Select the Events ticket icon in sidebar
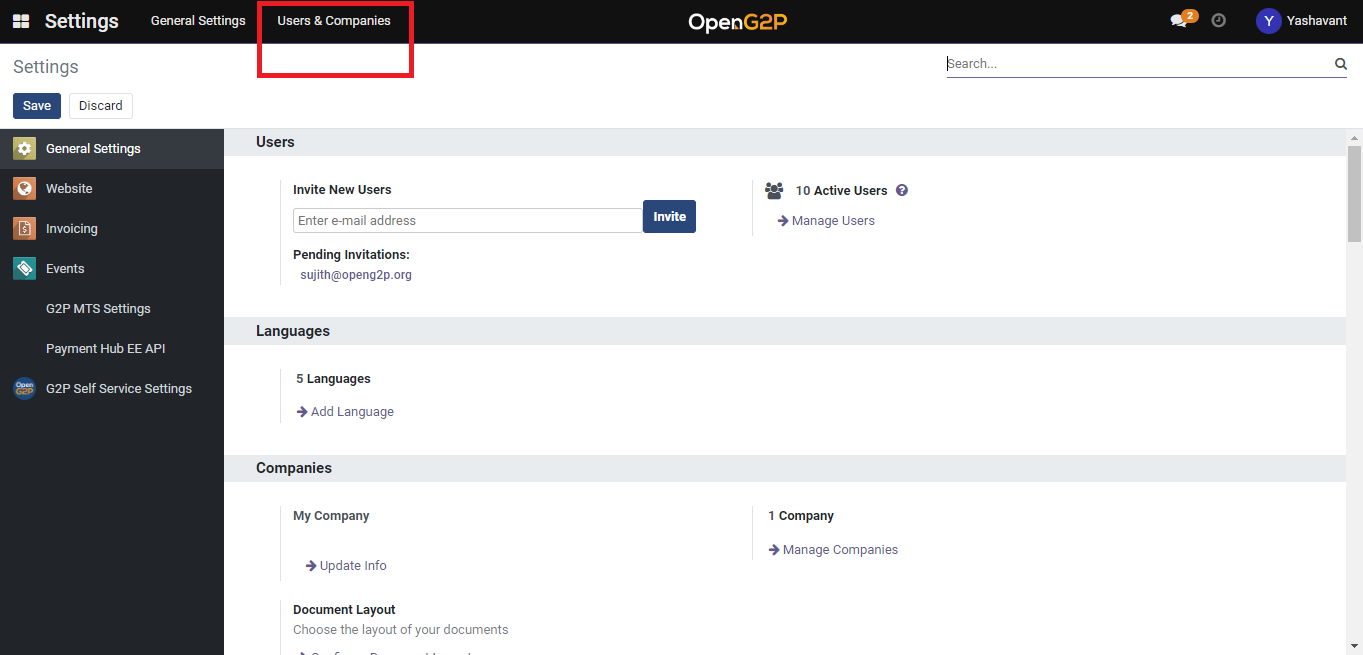 (24, 268)
